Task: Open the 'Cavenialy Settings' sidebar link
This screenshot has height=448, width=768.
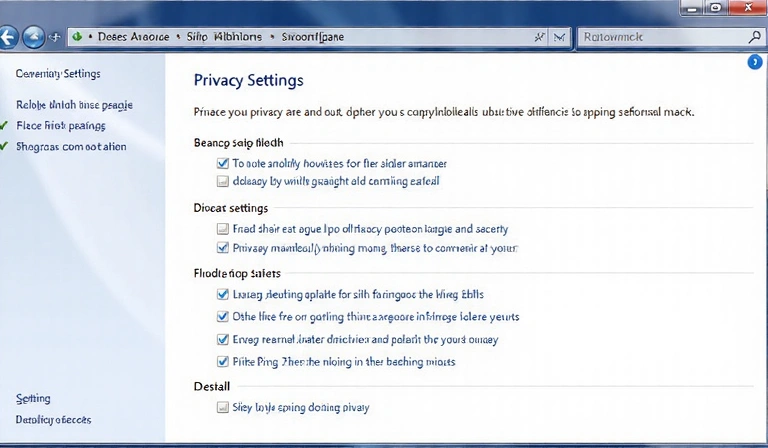Action: tap(58, 74)
